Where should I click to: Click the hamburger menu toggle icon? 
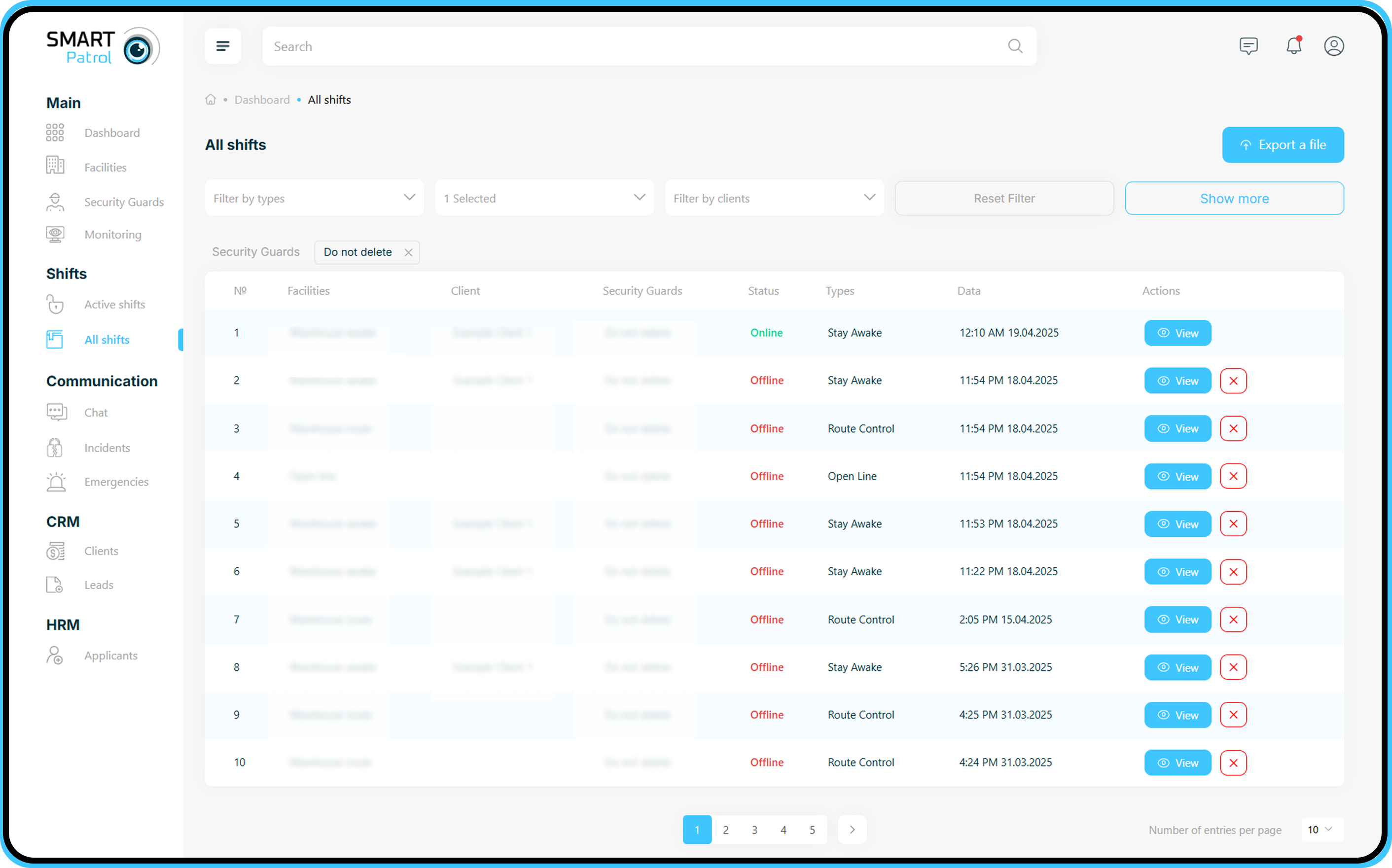pyautogui.click(x=222, y=46)
